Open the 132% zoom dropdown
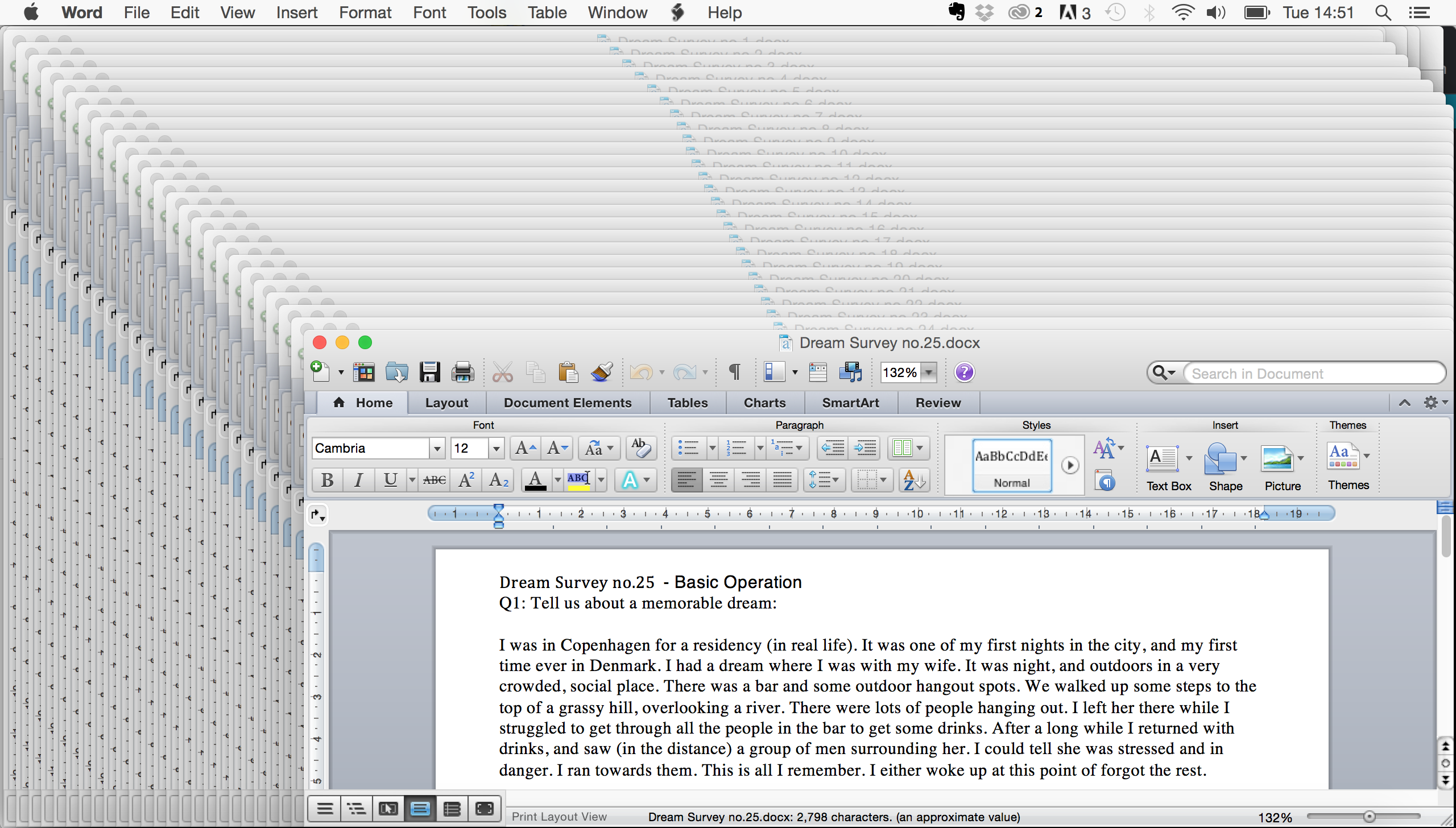The width and height of the screenshot is (1456, 828). point(929,372)
